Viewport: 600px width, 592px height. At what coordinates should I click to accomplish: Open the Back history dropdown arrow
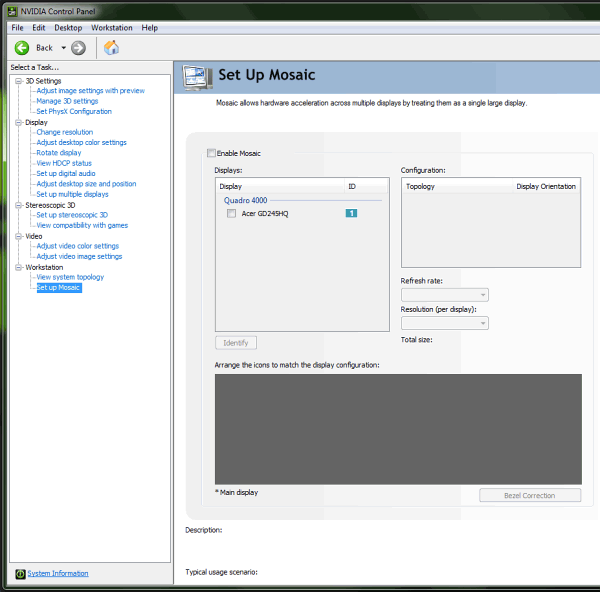coord(64,48)
